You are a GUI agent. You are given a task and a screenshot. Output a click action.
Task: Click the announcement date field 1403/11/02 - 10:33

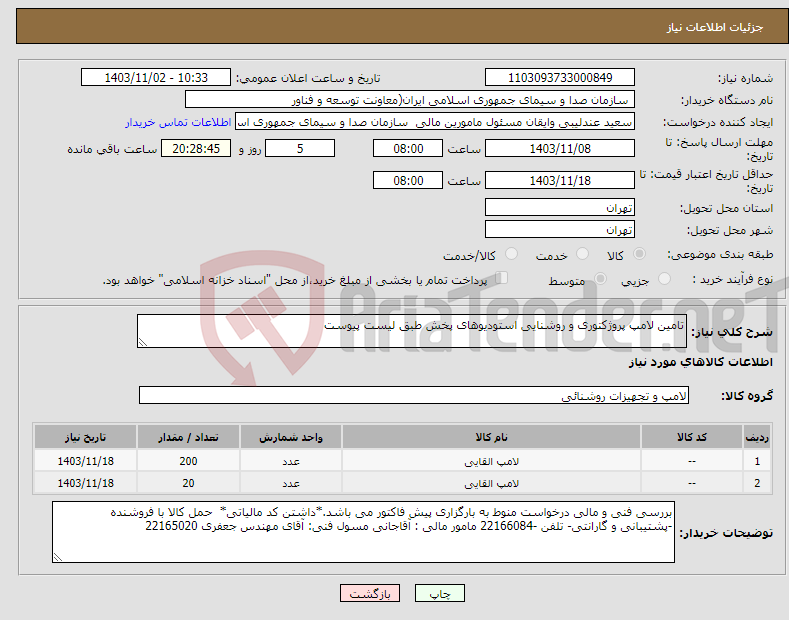coord(156,78)
